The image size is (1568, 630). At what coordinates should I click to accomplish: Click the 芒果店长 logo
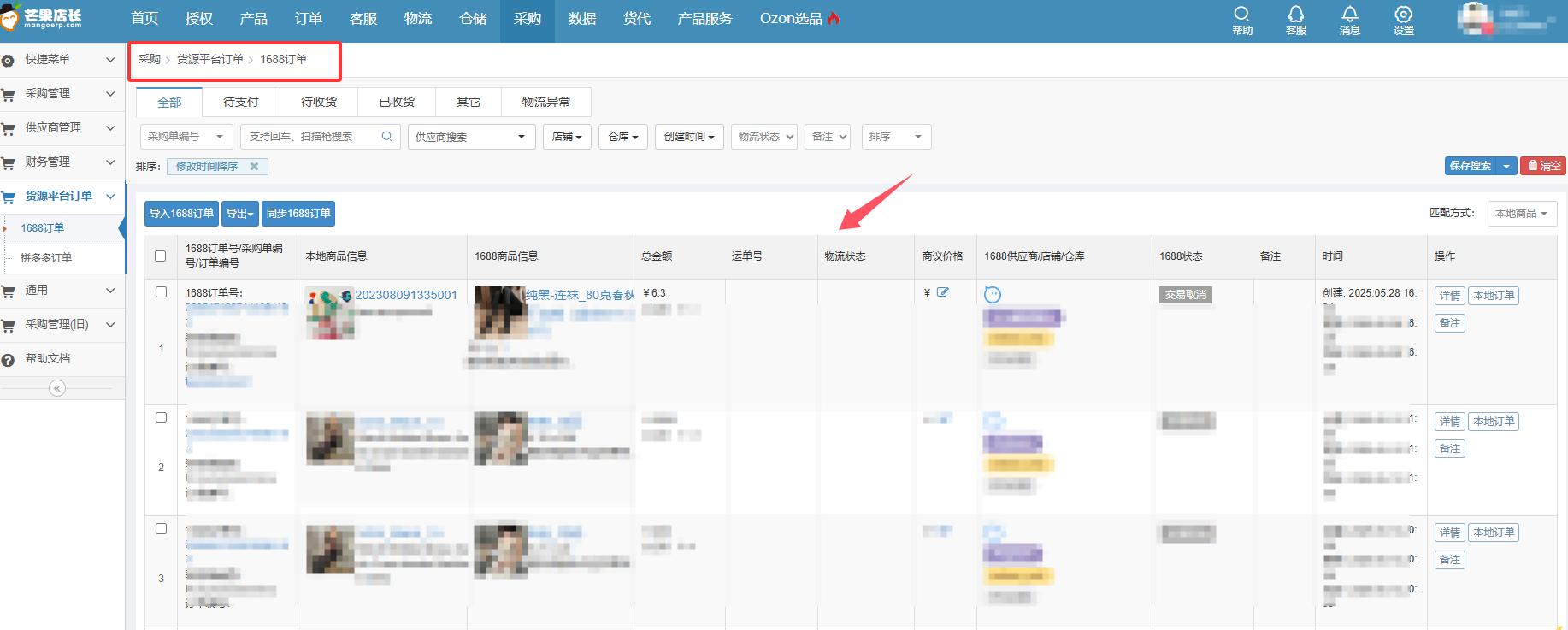click(43, 17)
